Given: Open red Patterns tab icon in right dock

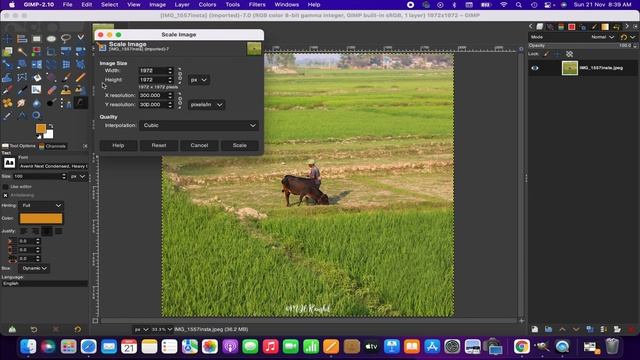Looking at the screenshot, I should coord(571,27).
